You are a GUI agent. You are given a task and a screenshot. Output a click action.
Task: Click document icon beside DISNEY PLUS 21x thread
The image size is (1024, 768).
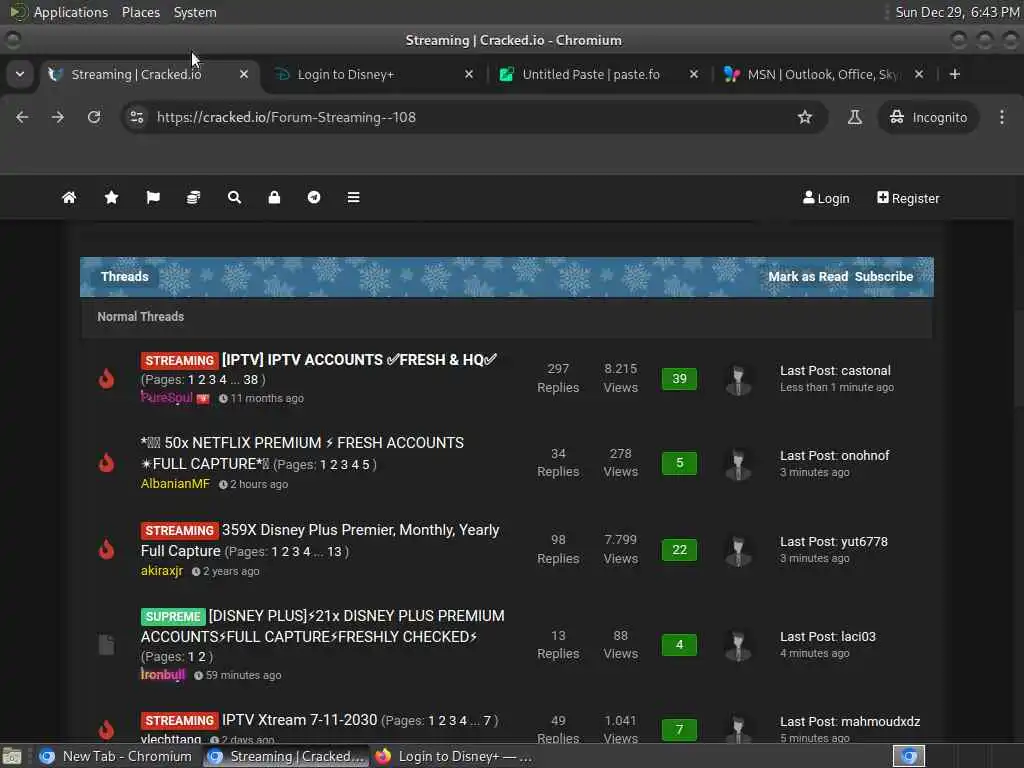pyautogui.click(x=106, y=645)
